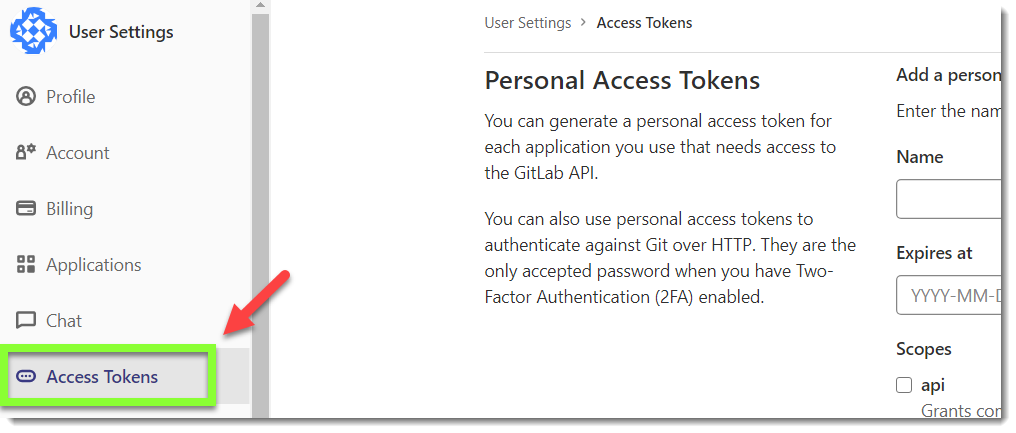
Task: Click the Account gear-person icon
Action: click(x=26, y=153)
